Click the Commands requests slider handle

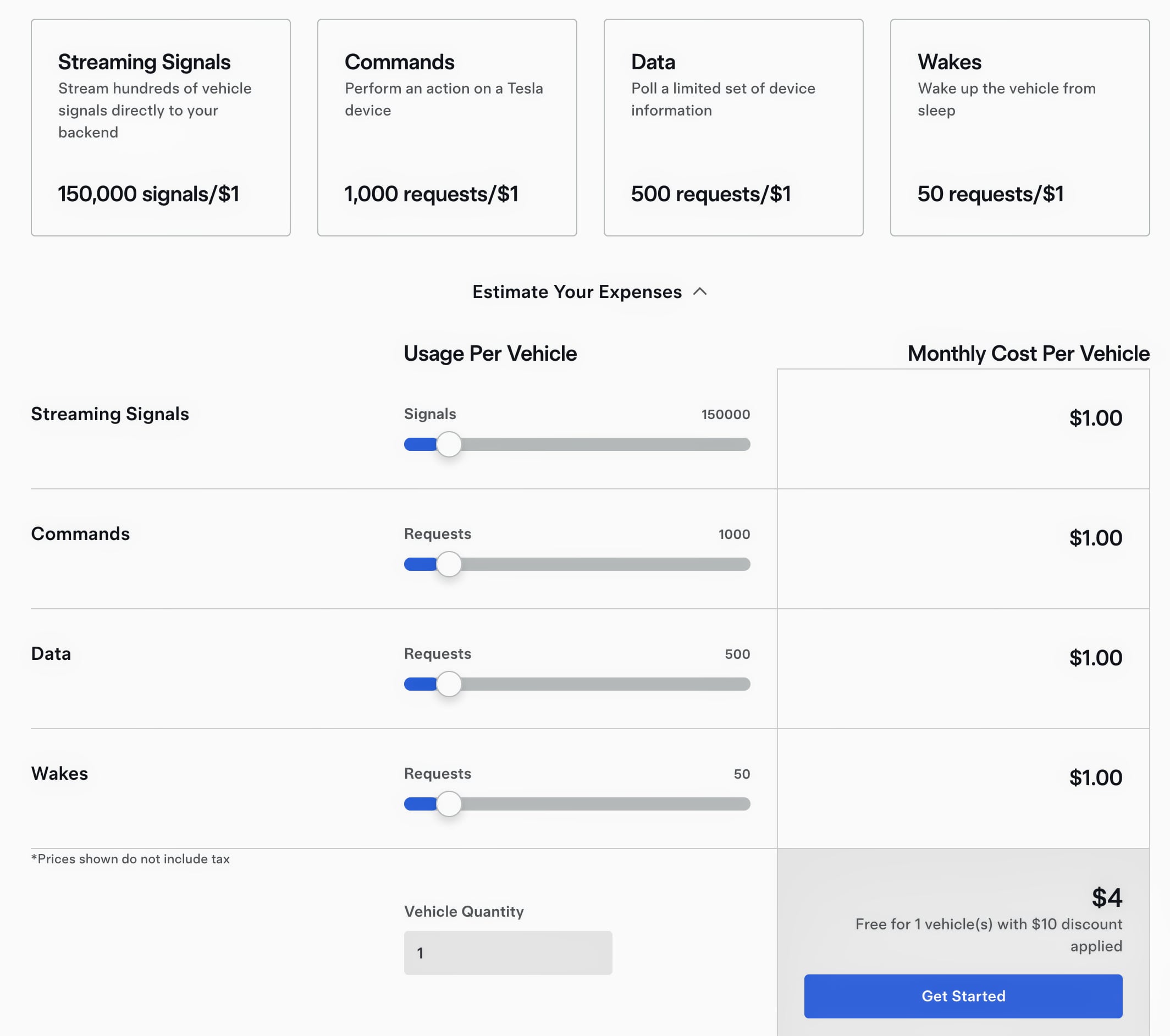coord(449,564)
